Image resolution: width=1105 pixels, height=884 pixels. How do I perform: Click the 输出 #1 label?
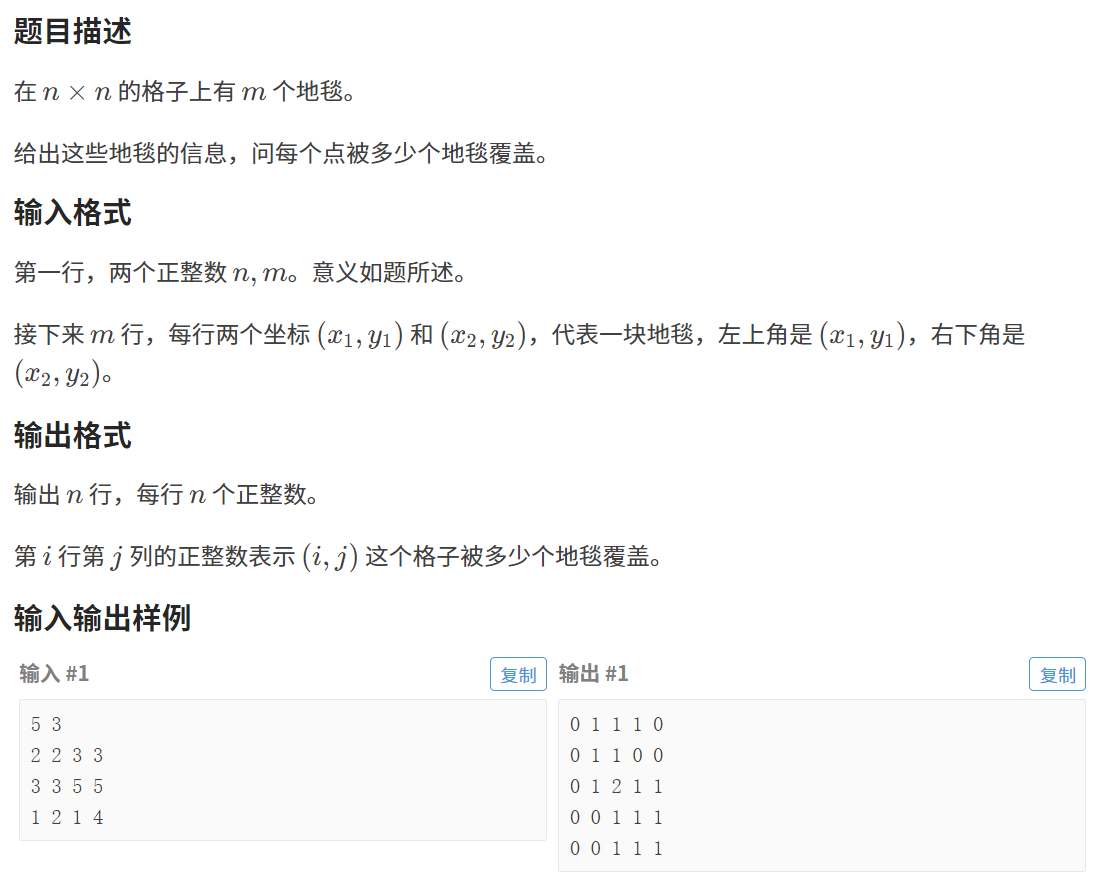click(593, 674)
